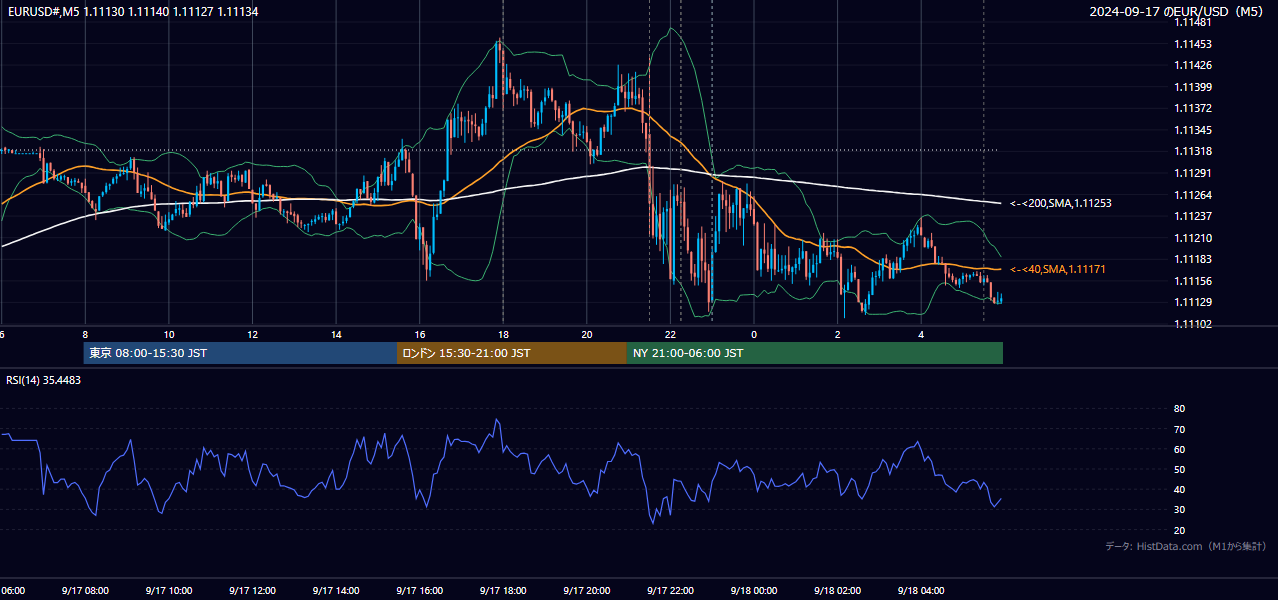Click RSI scale value 40

point(1179,489)
